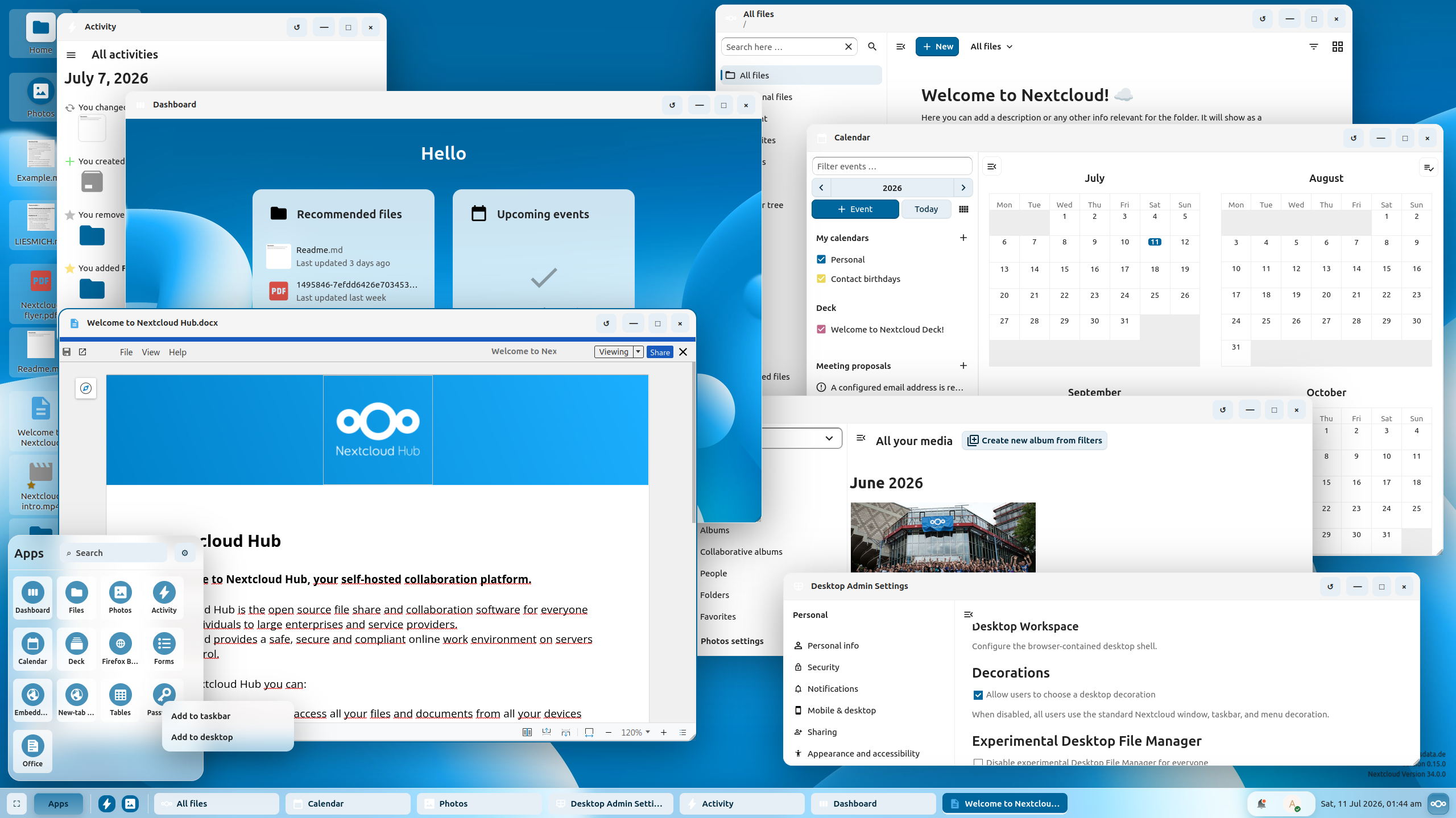The image size is (1456, 818).
Task: Open filter icon in All files window
Action: click(1313, 47)
